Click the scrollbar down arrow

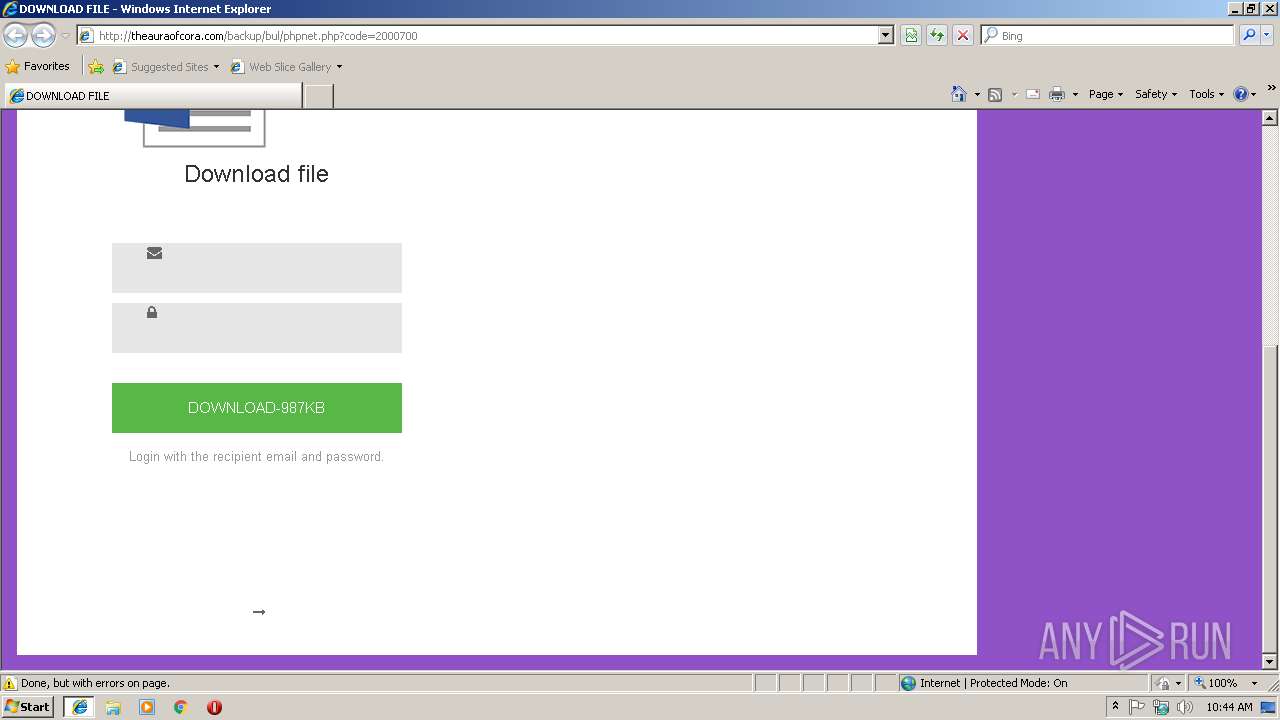[x=1270, y=661]
